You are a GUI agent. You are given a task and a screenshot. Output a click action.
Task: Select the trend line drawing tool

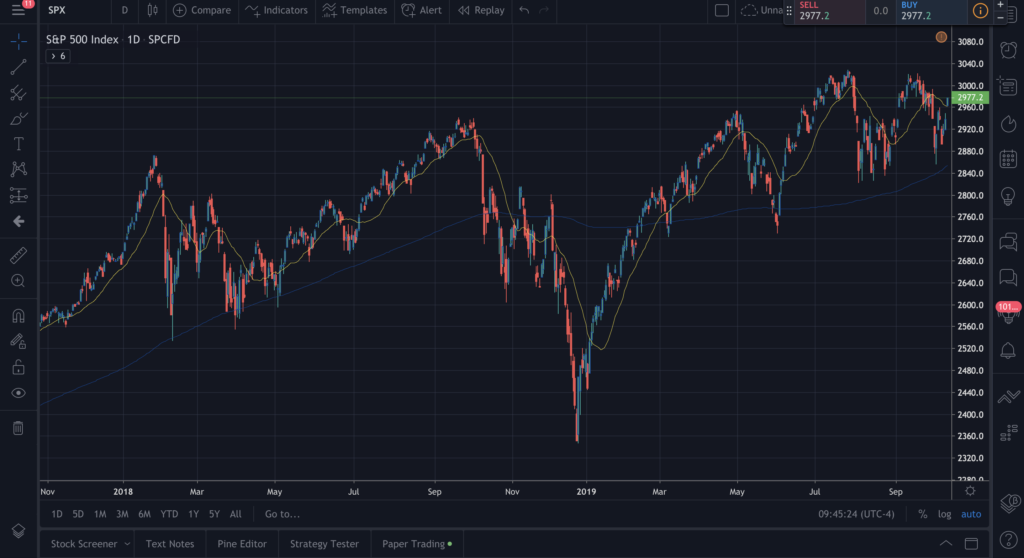[18, 67]
